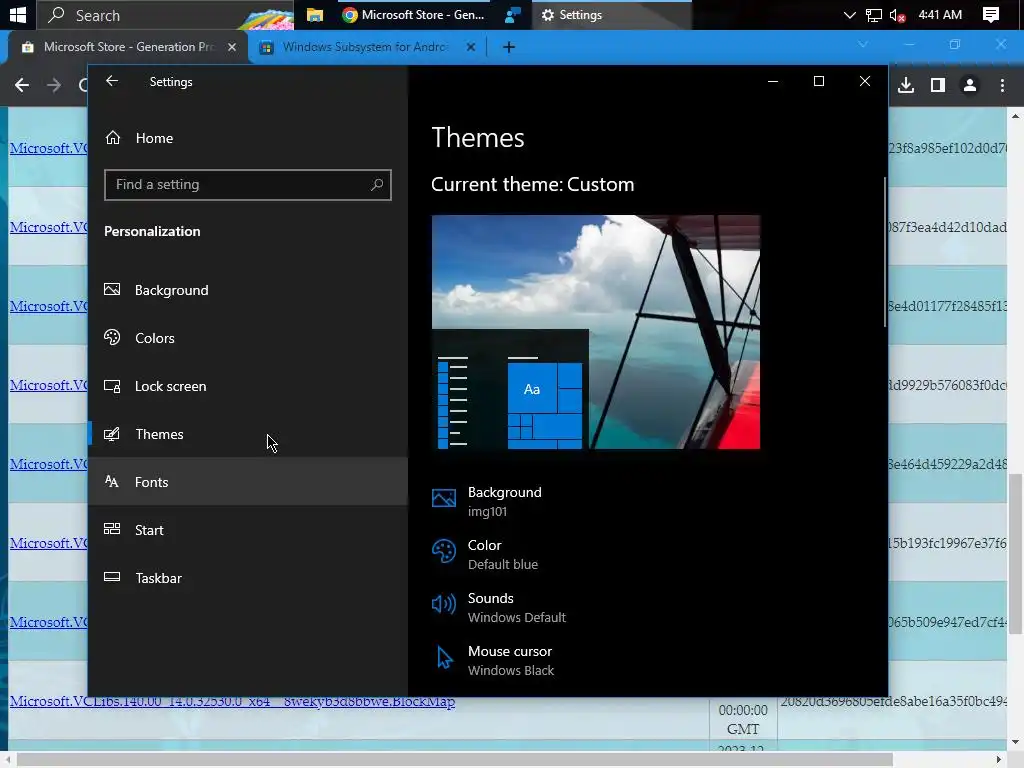The height and width of the screenshot is (768, 1024).
Task: Open theme Color Default blue setting
Action: click(x=485, y=554)
